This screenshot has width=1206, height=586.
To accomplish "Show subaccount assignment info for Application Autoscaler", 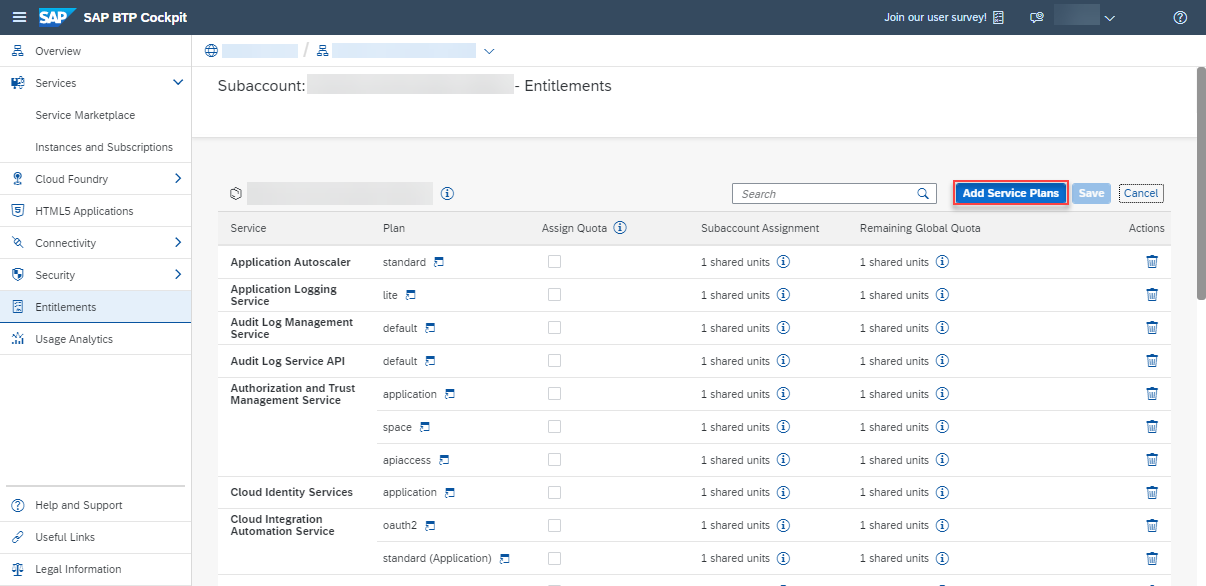I will tap(783, 262).
